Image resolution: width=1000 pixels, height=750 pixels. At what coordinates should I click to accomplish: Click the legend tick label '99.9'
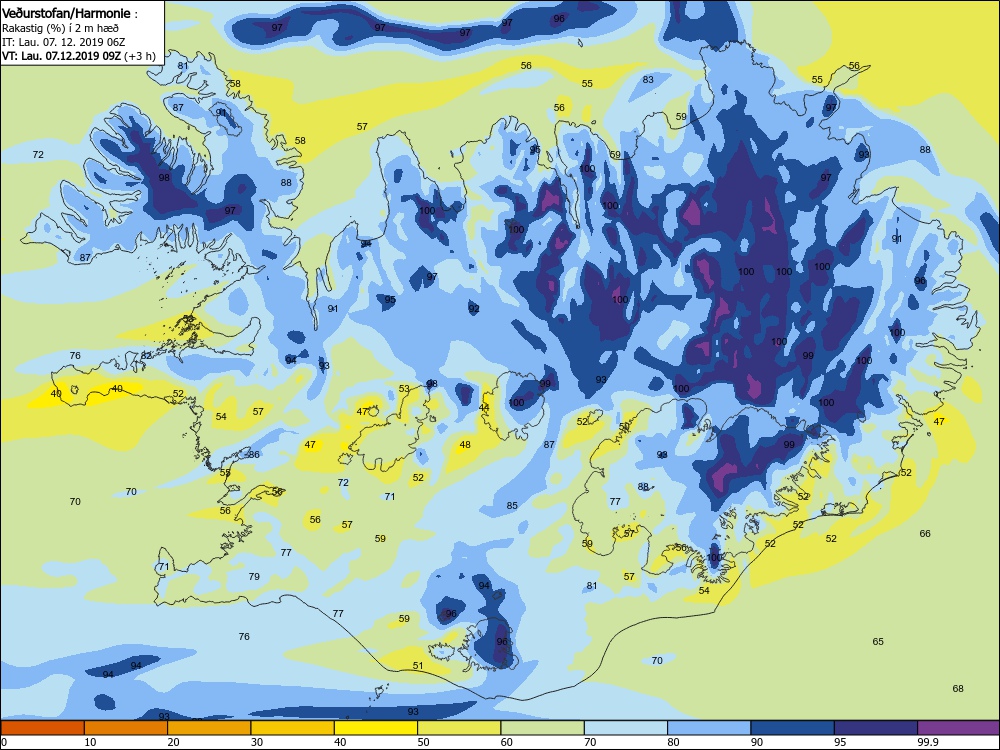coord(927,742)
